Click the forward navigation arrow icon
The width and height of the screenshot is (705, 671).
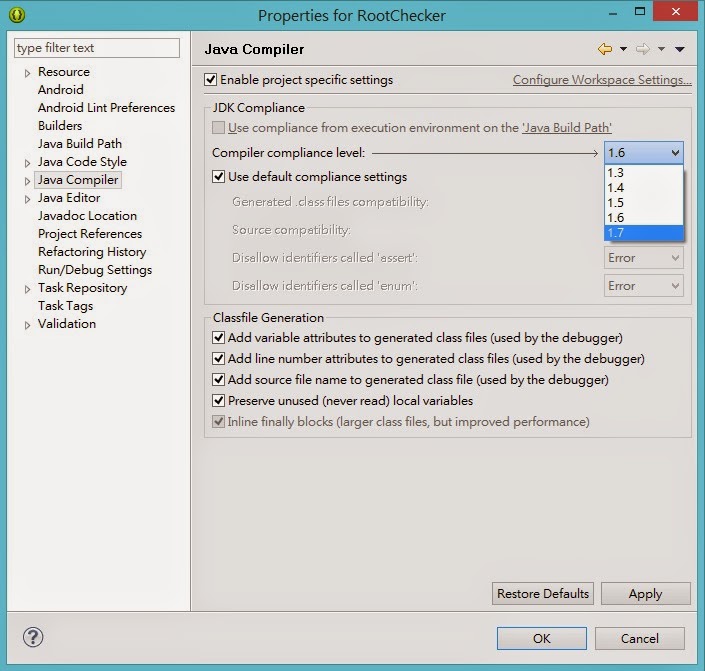pos(643,49)
